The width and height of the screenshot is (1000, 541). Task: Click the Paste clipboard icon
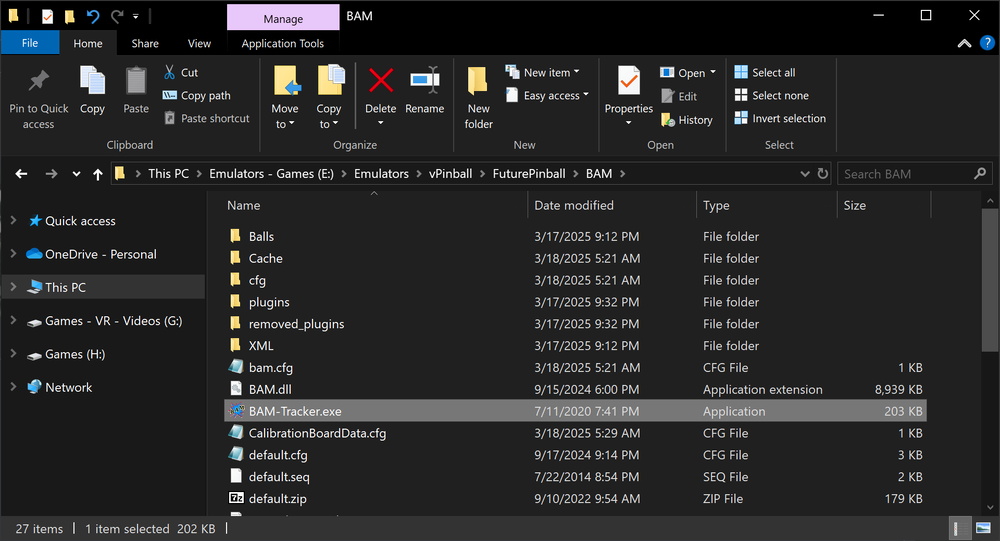pyautogui.click(x=136, y=81)
